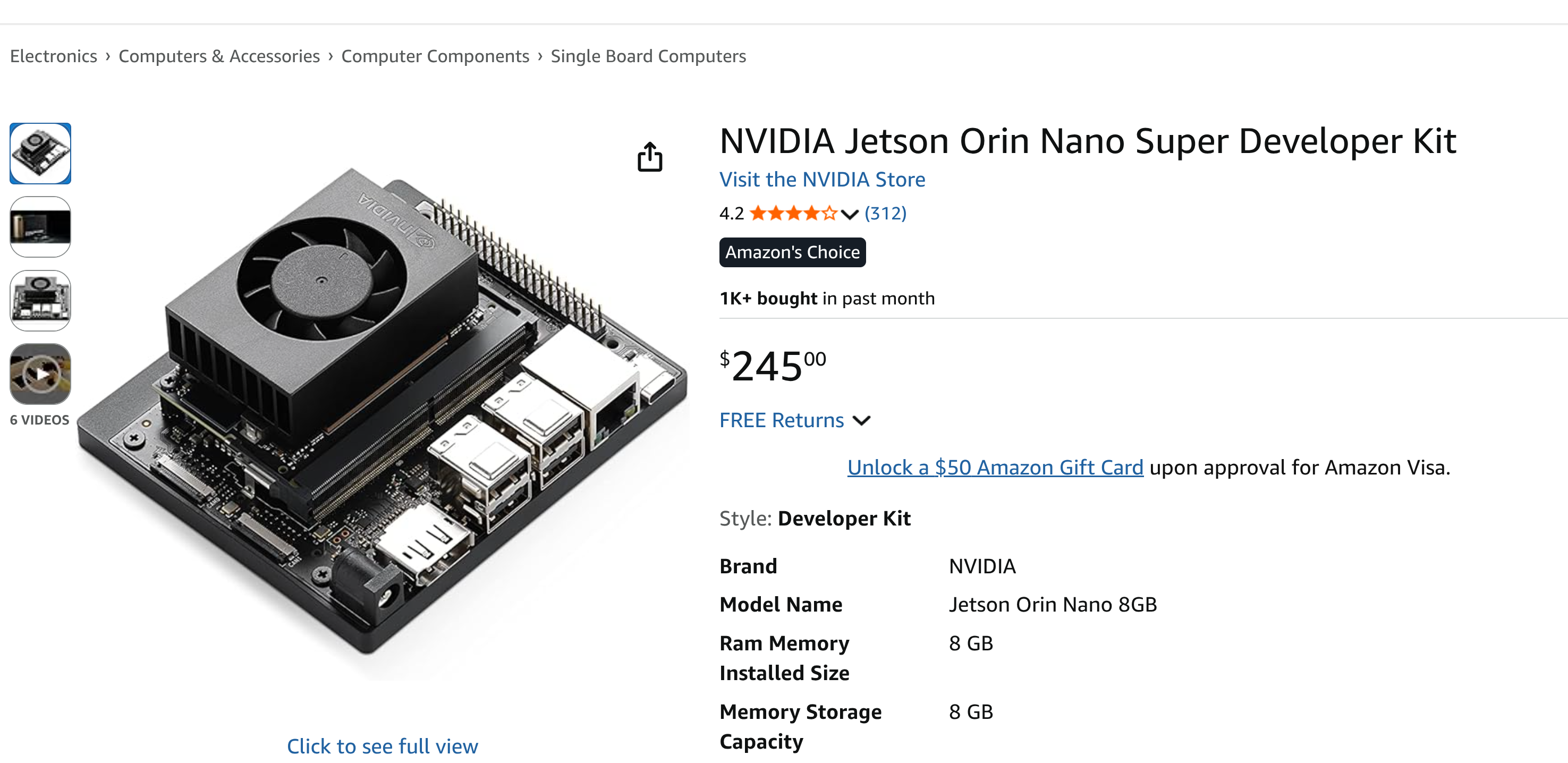Screen dimensions: 1568x763
Task: Go to Computers & Accessories breadcrumb
Action: tap(219, 56)
